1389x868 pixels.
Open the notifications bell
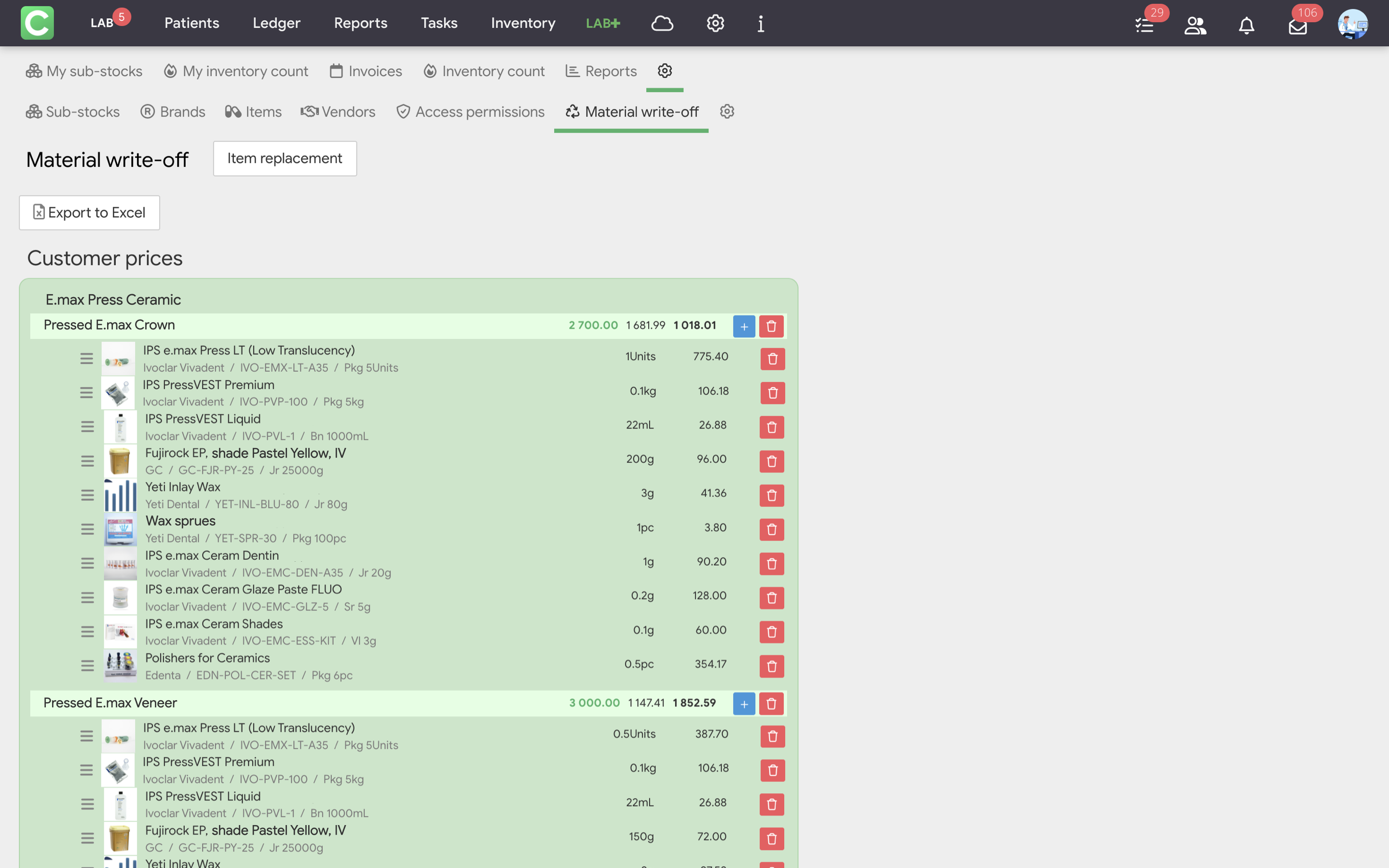tap(1247, 25)
